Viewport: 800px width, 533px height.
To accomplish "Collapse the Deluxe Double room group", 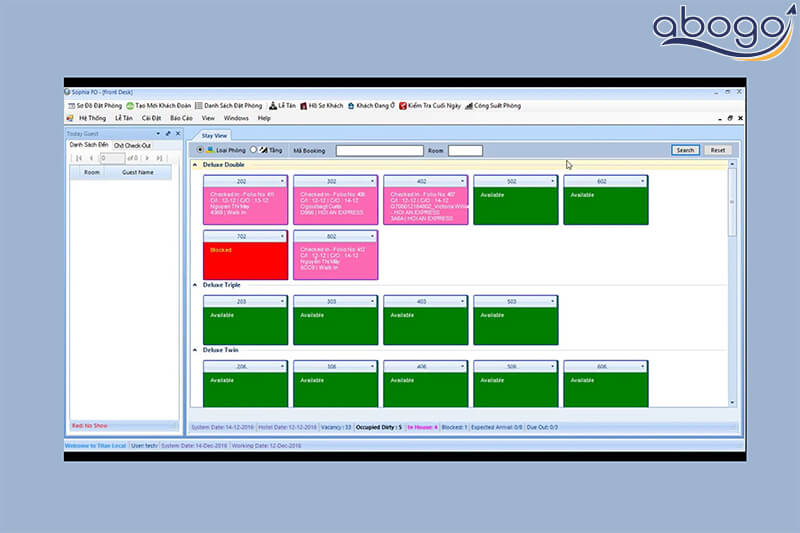I will (195, 165).
